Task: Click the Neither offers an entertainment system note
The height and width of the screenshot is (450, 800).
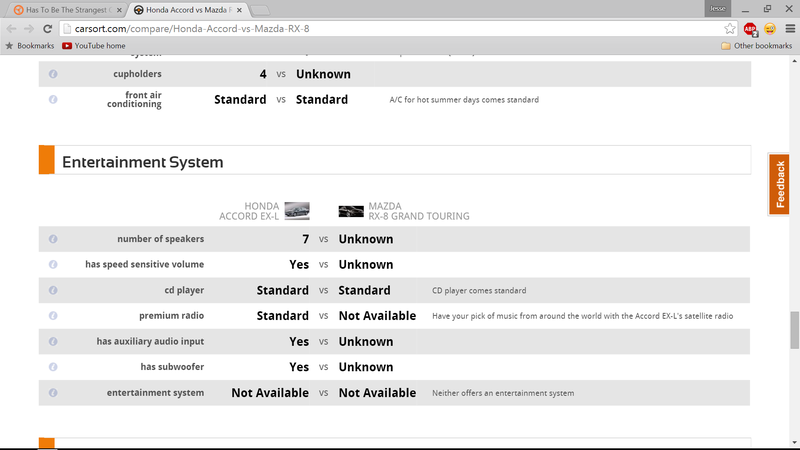Action: [503, 393]
